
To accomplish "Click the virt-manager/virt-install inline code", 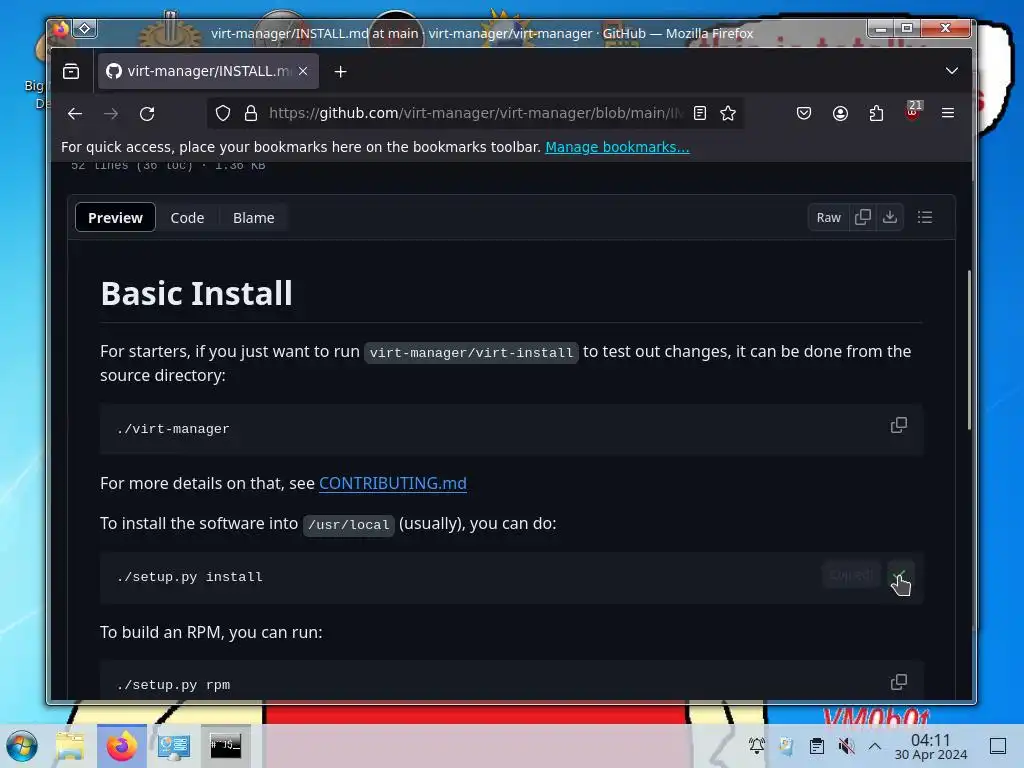I will [471, 353].
